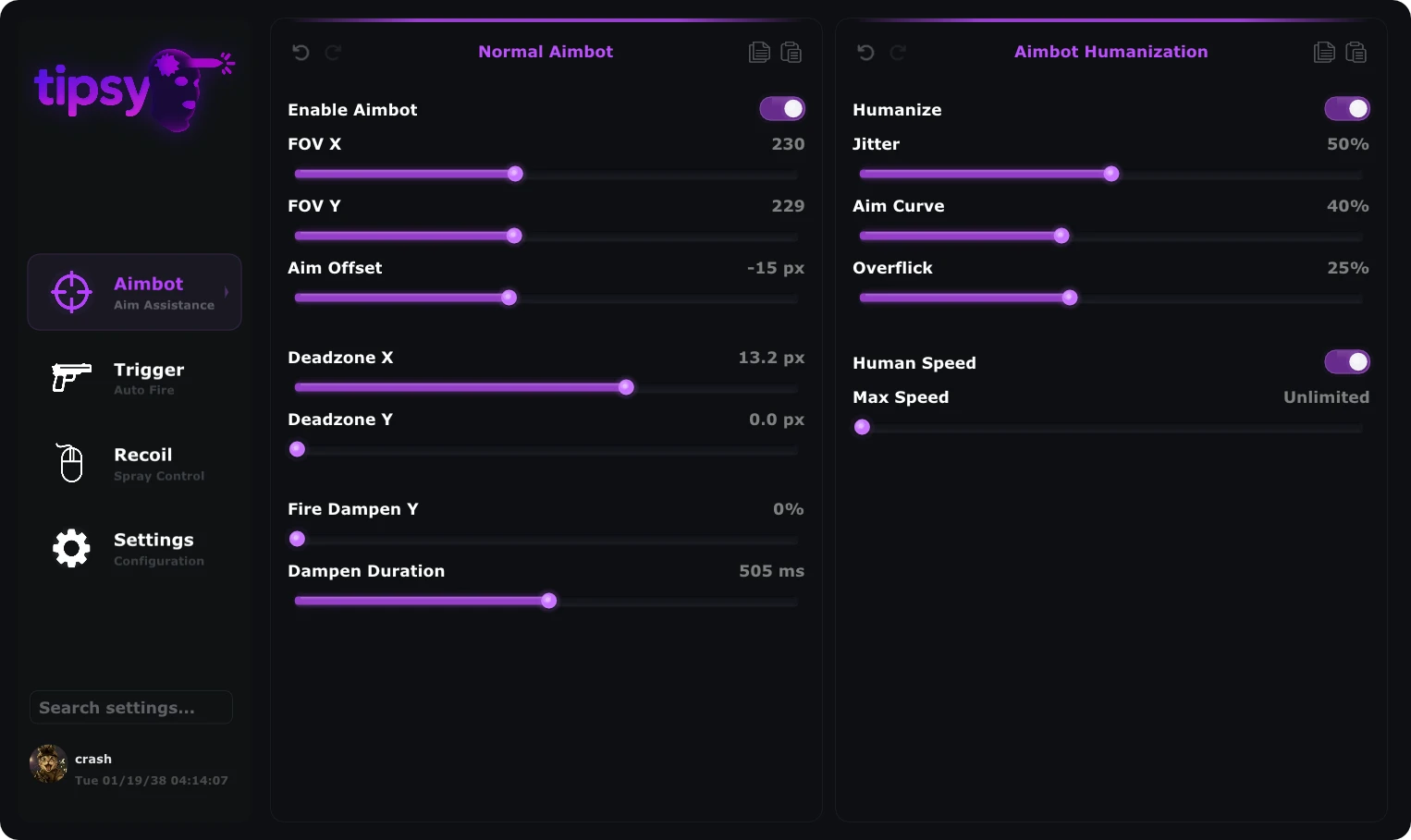Disable the Enable Aimbot toggle
This screenshot has width=1411, height=840.
point(782,109)
